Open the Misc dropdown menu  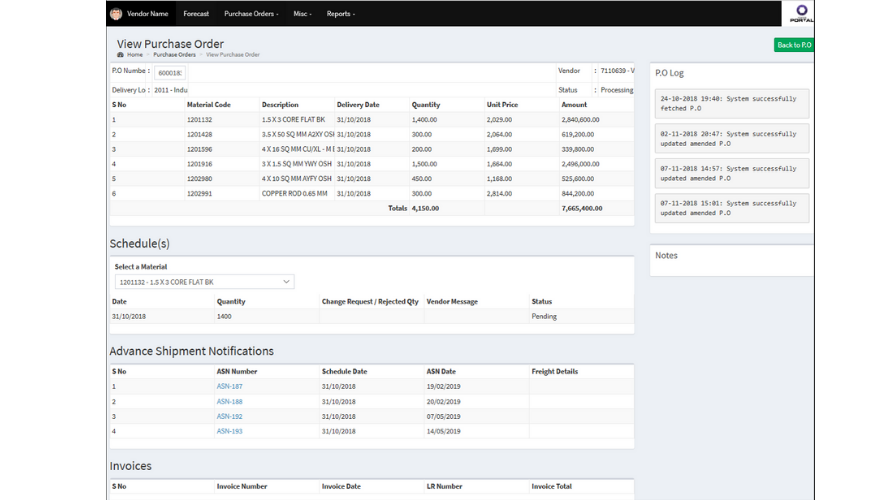[x=302, y=14]
